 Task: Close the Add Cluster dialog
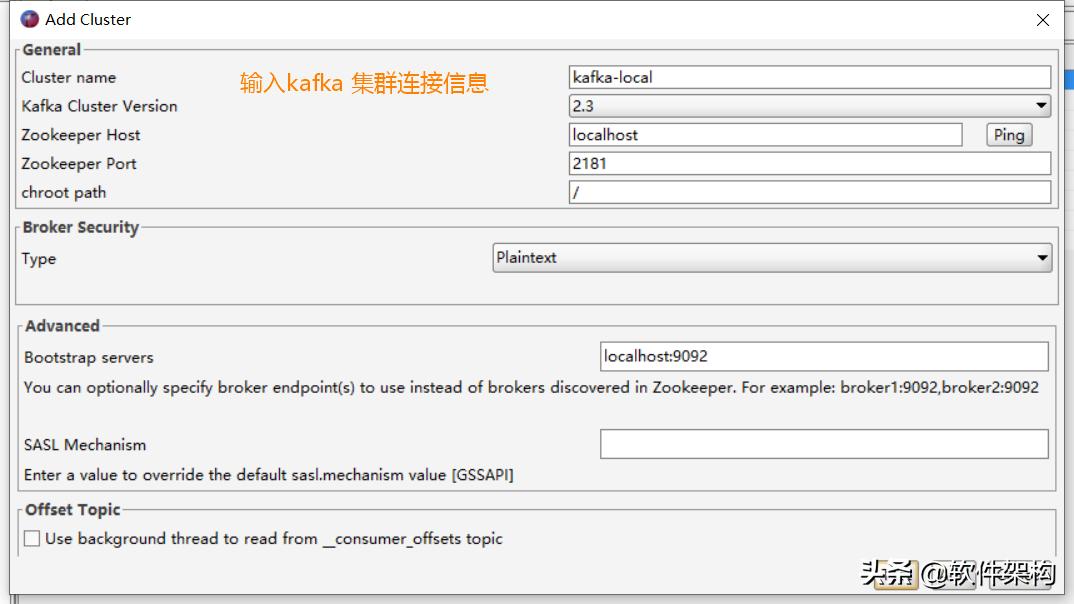1042,20
